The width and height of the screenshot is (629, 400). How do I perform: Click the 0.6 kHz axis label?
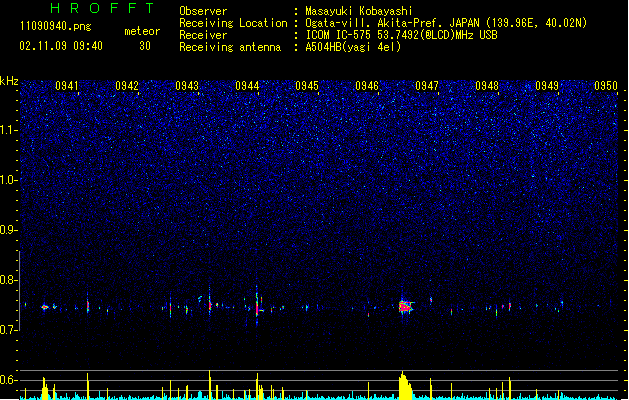pos(8,380)
